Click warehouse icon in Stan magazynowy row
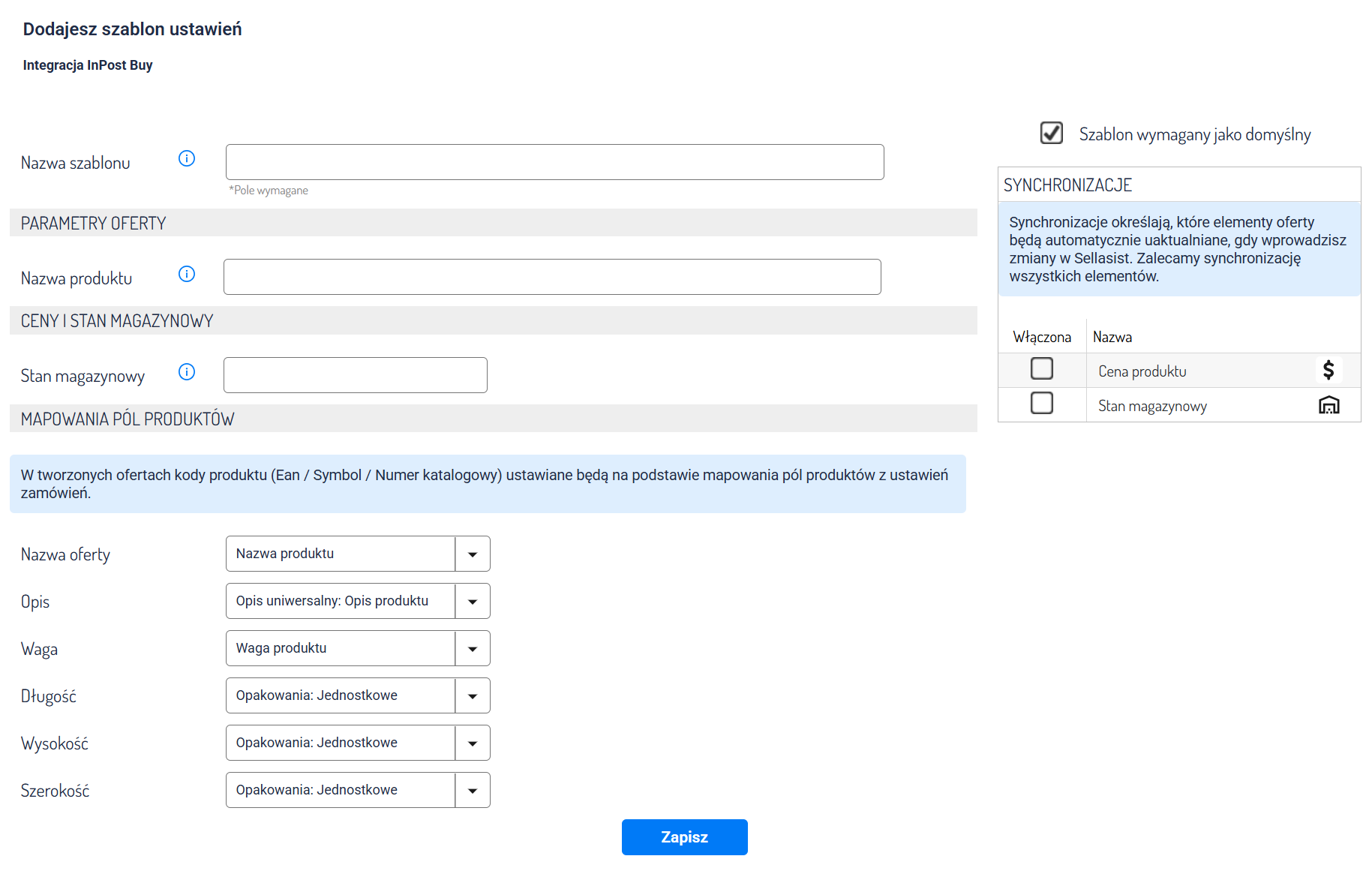 point(1328,405)
